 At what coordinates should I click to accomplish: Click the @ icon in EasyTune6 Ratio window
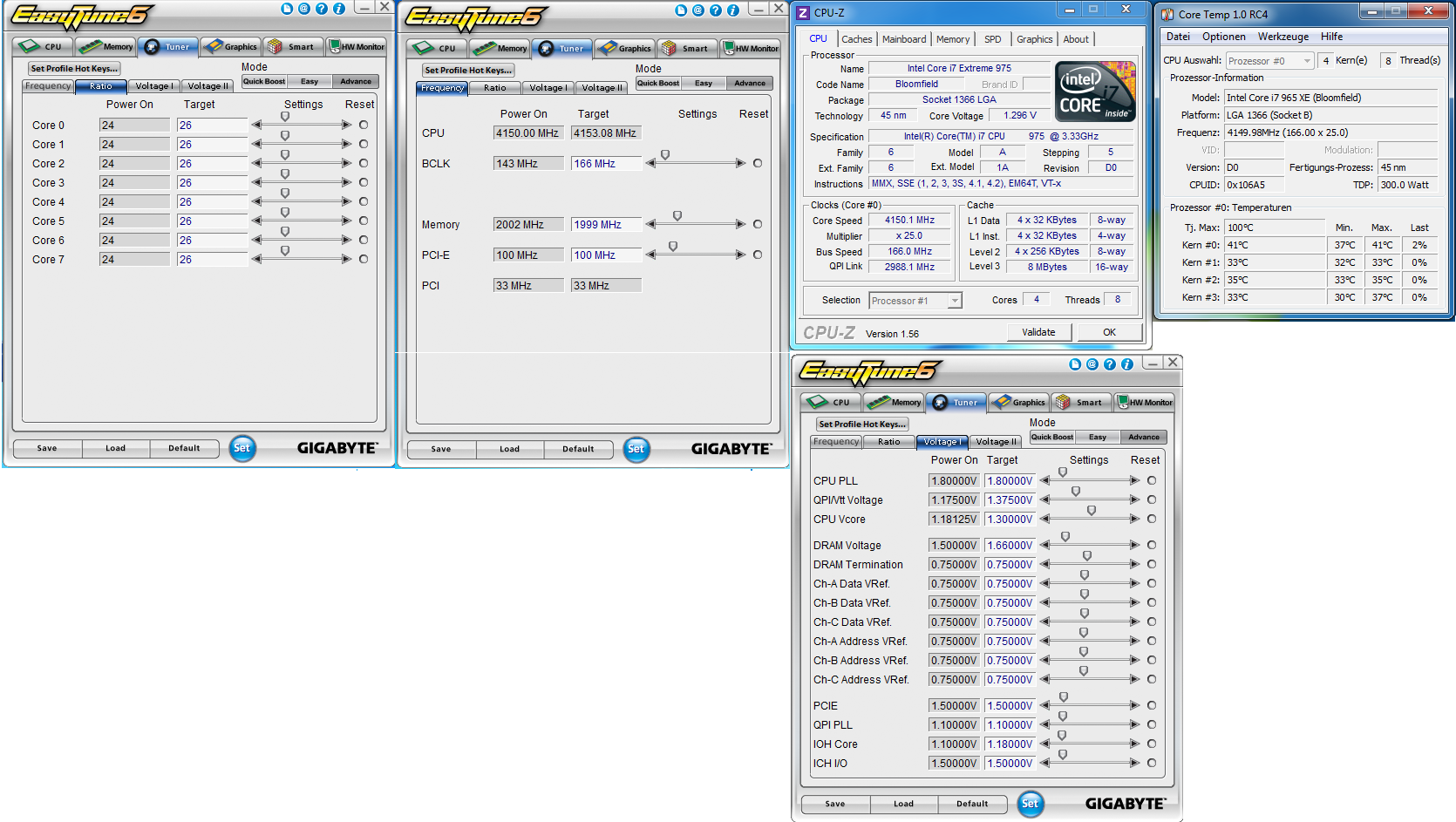click(x=304, y=9)
